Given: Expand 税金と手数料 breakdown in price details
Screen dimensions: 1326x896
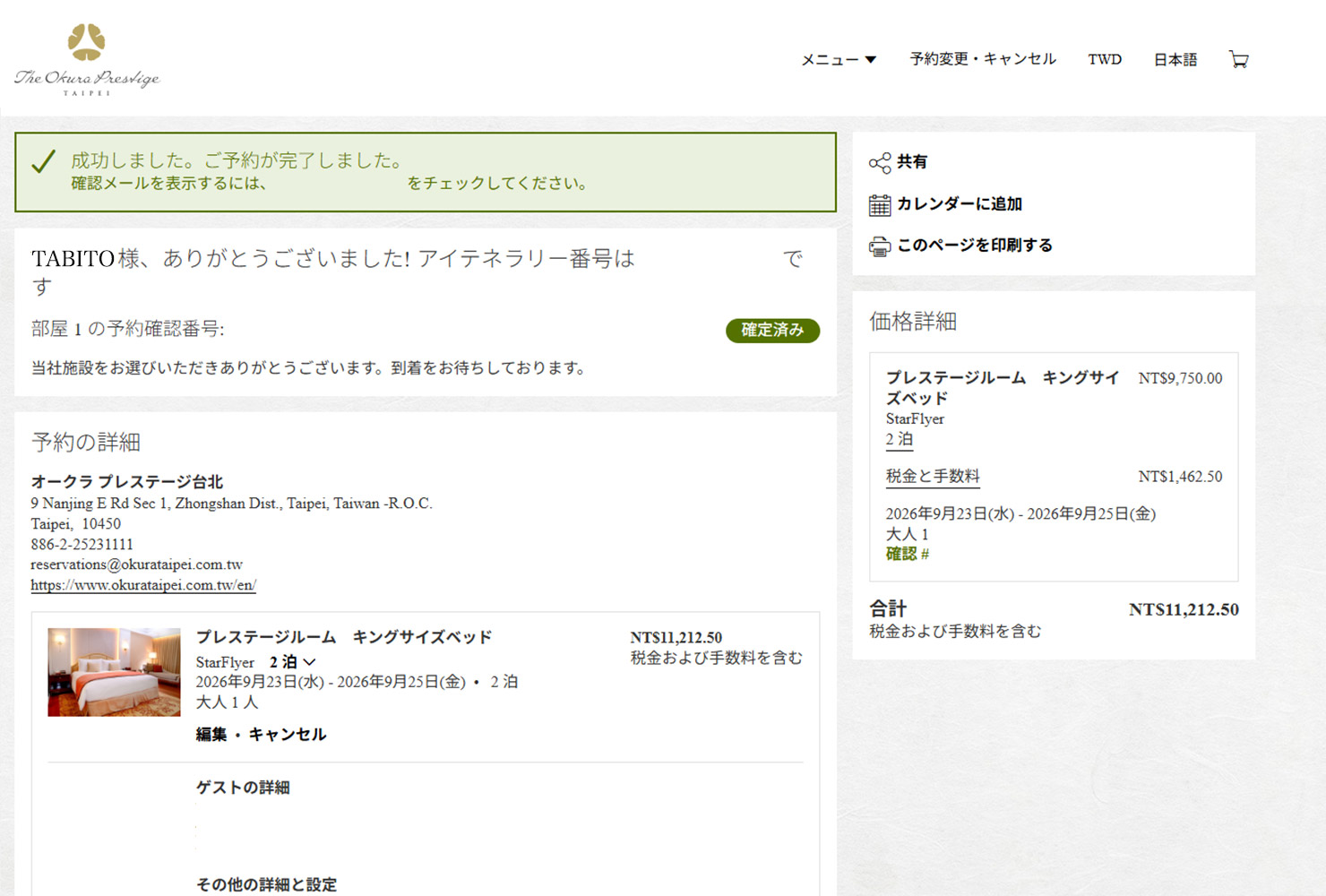Looking at the screenshot, I should point(933,477).
